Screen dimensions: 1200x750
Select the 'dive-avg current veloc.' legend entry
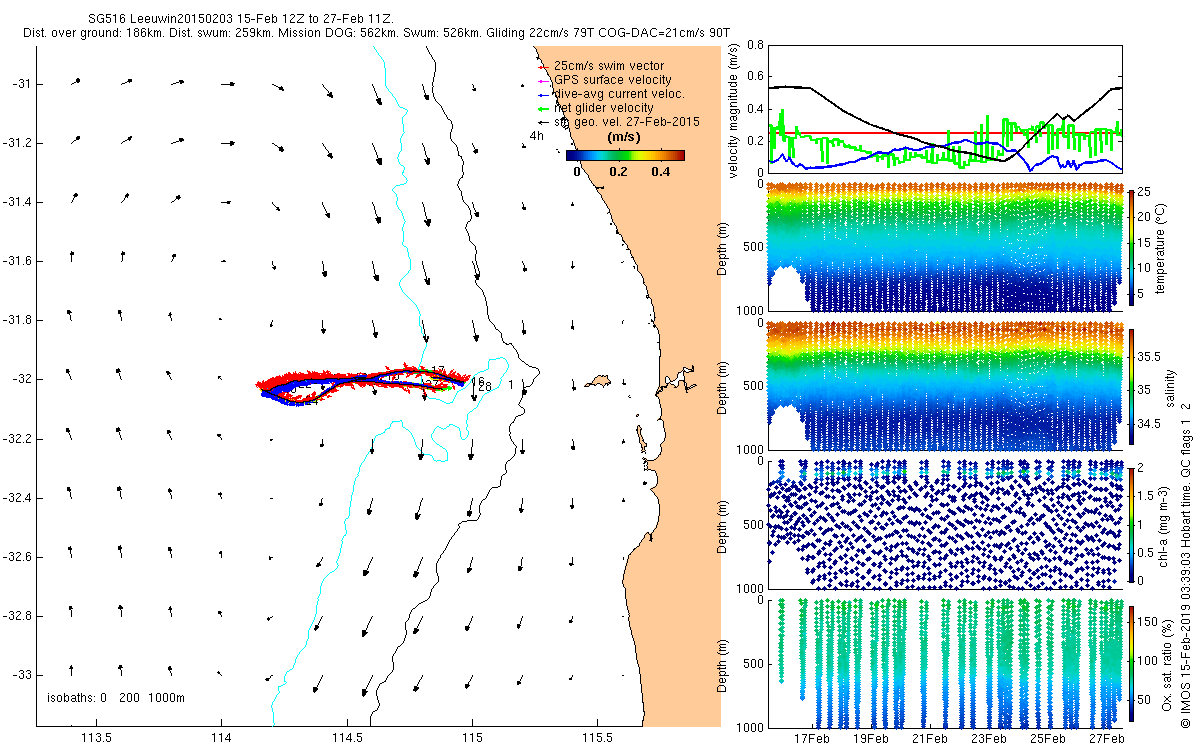point(619,94)
